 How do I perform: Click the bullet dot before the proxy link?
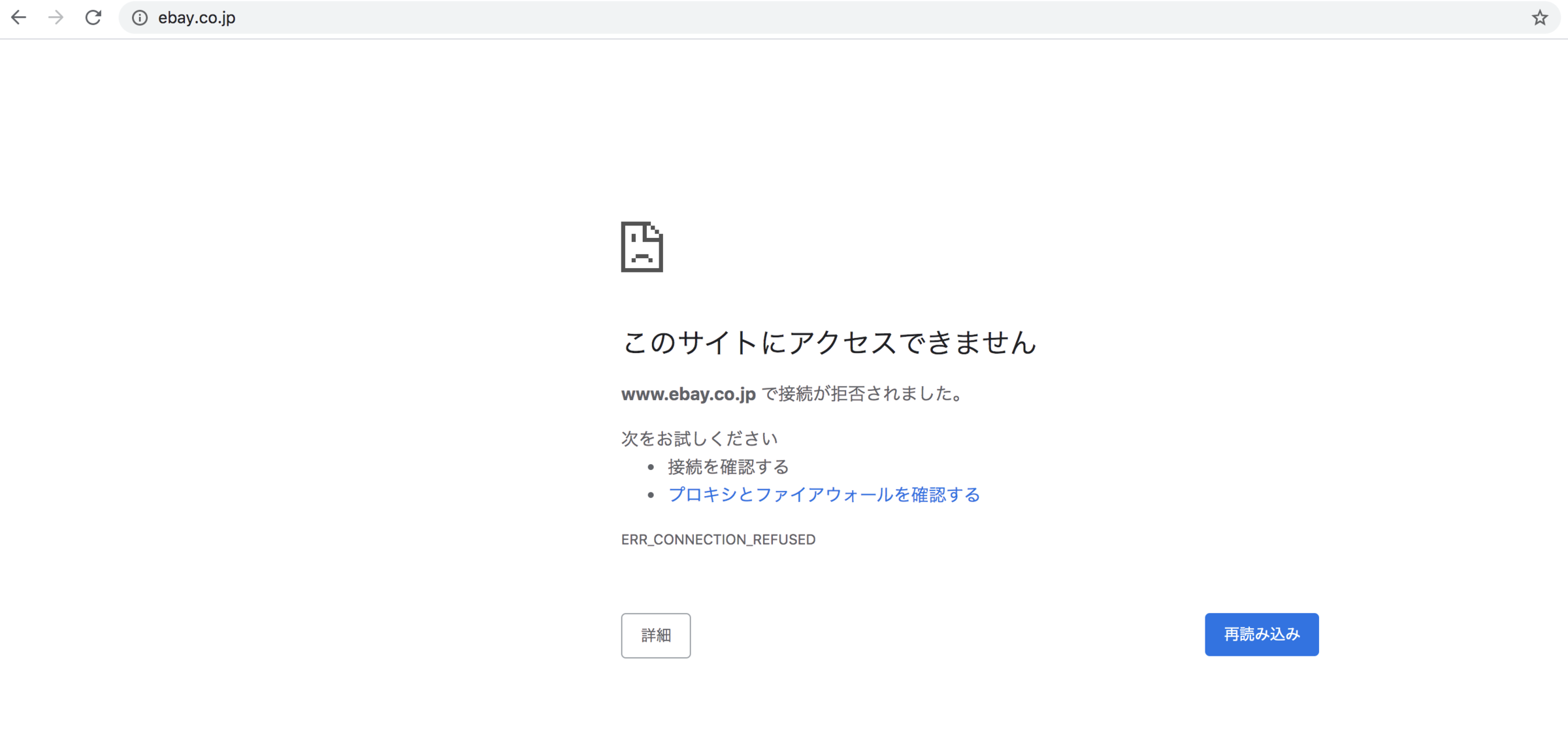[x=651, y=495]
